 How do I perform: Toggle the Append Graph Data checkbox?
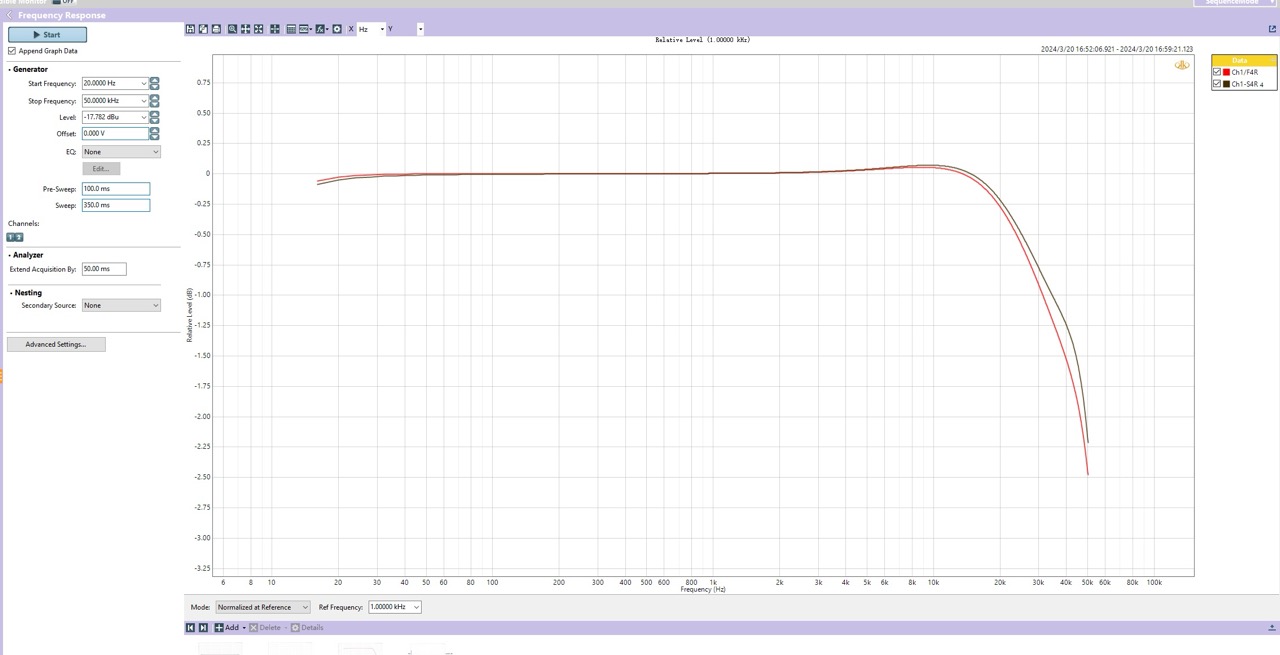(x=12, y=51)
